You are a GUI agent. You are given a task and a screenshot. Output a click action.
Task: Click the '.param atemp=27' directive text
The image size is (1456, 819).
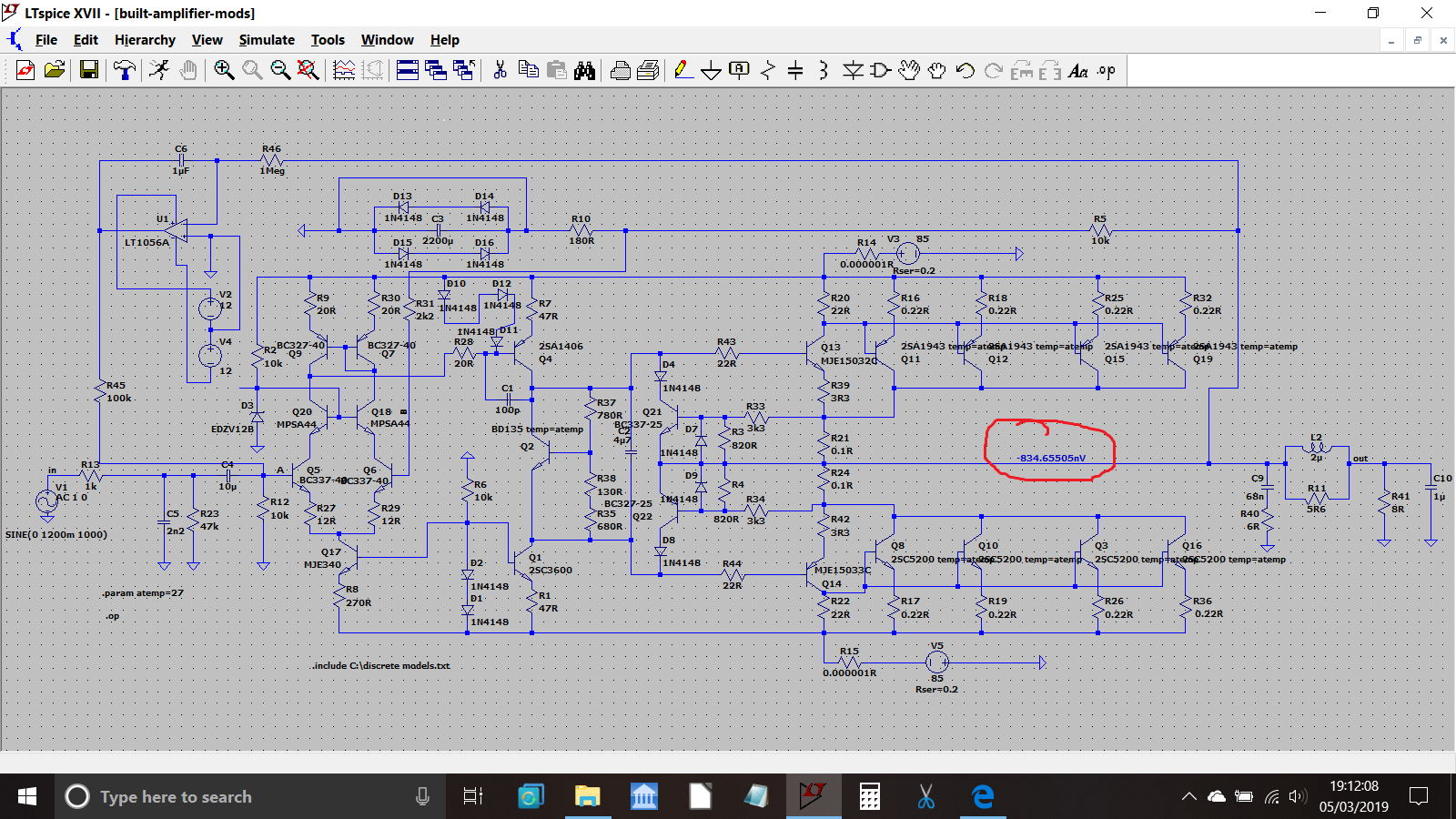pyautogui.click(x=143, y=593)
